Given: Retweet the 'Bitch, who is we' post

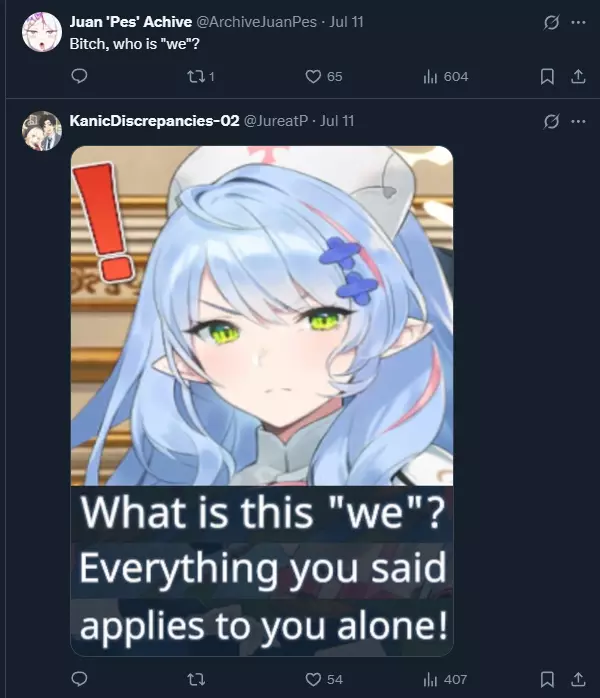Looking at the screenshot, I should (201, 77).
